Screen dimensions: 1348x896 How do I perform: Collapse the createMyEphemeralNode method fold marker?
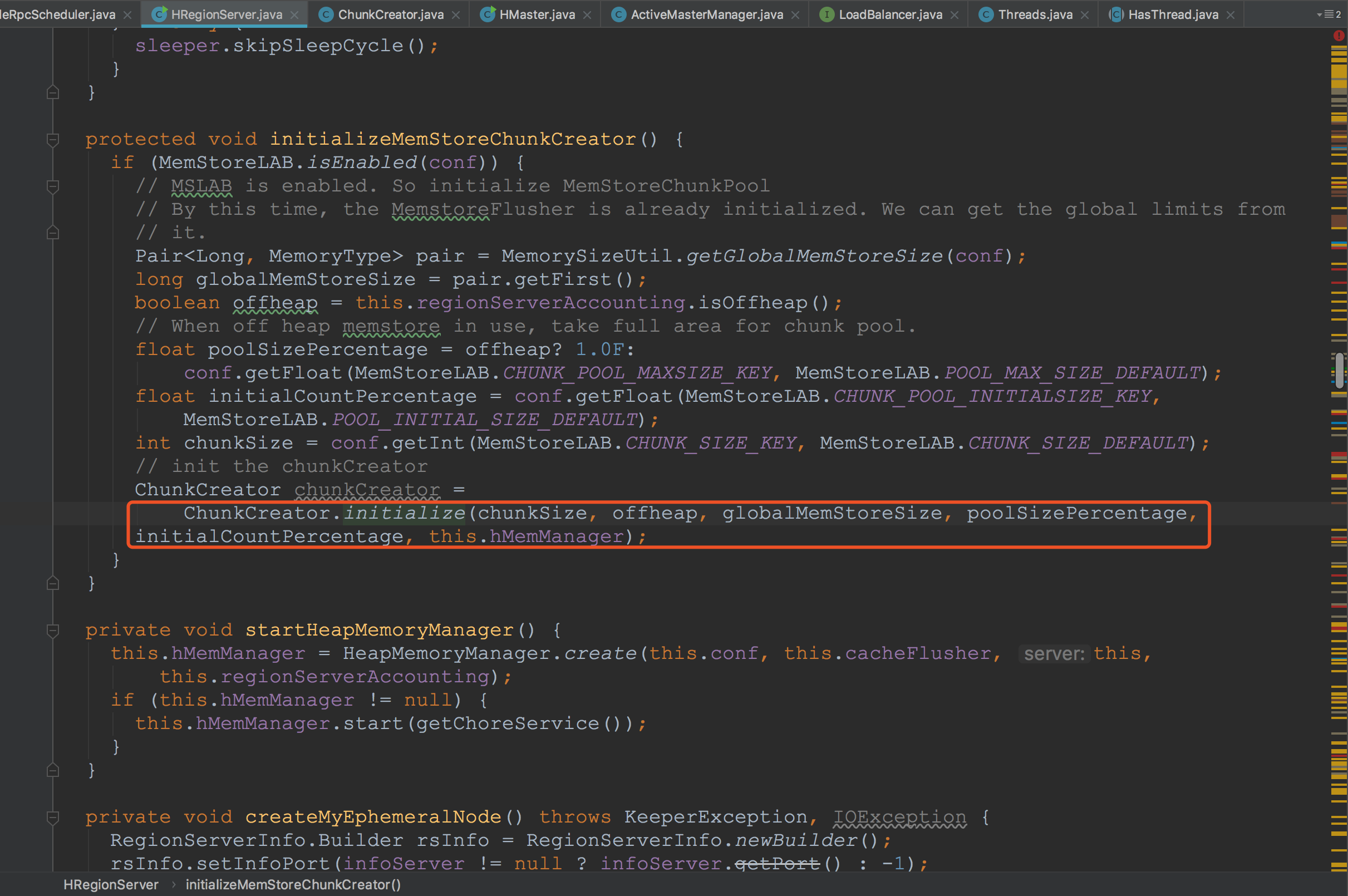coord(52,817)
